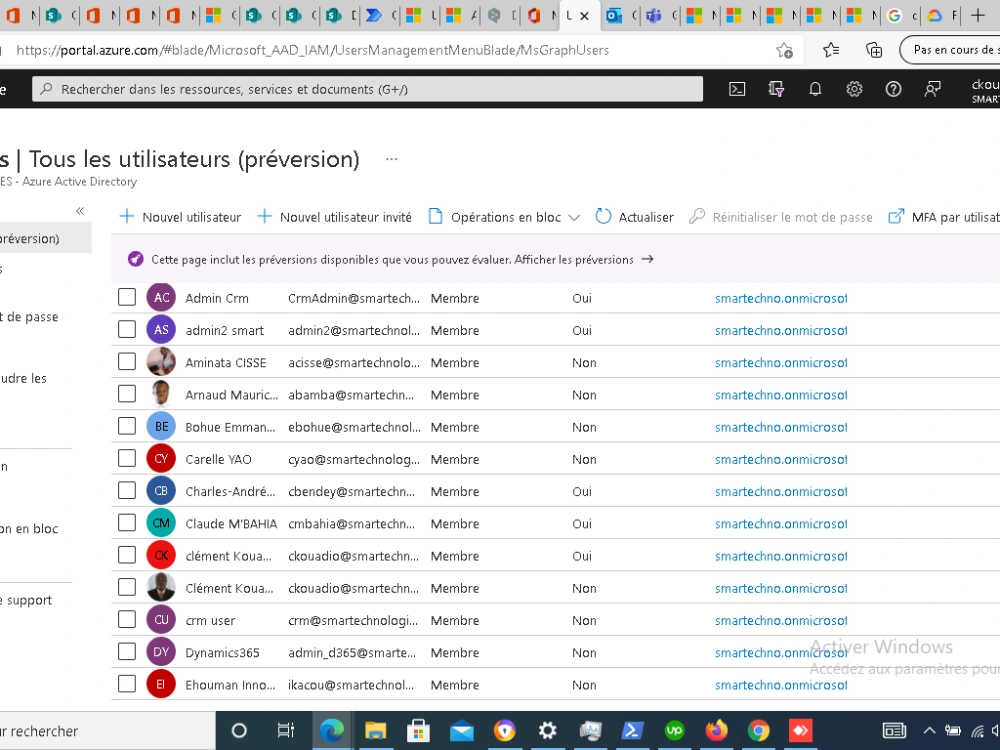Open Microsoft Edge from the taskbar
The height and width of the screenshot is (750, 1000).
click(332, 730)
